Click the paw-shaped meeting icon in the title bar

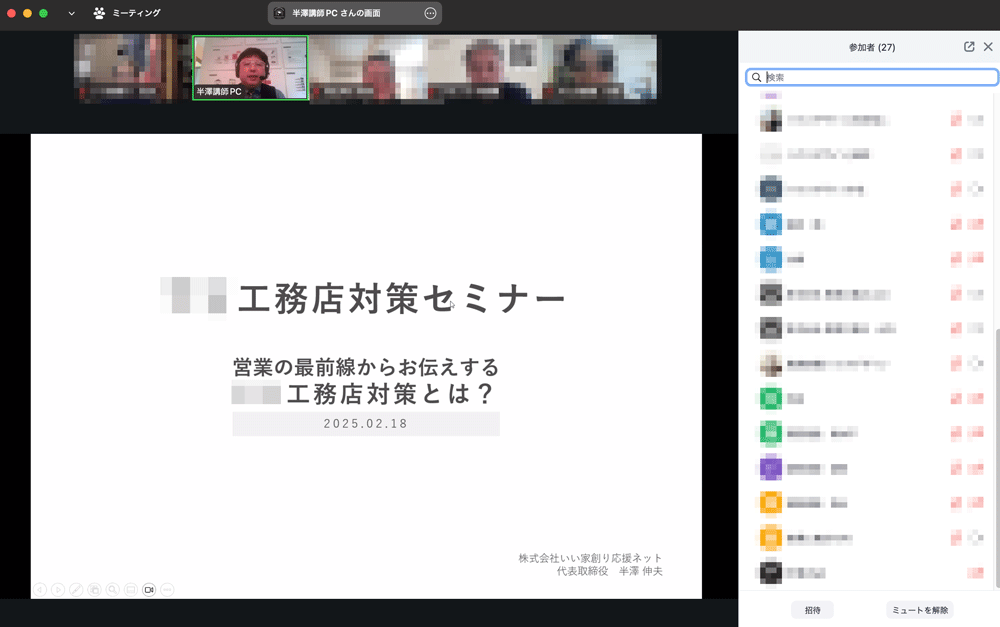[x=99, y=13]
